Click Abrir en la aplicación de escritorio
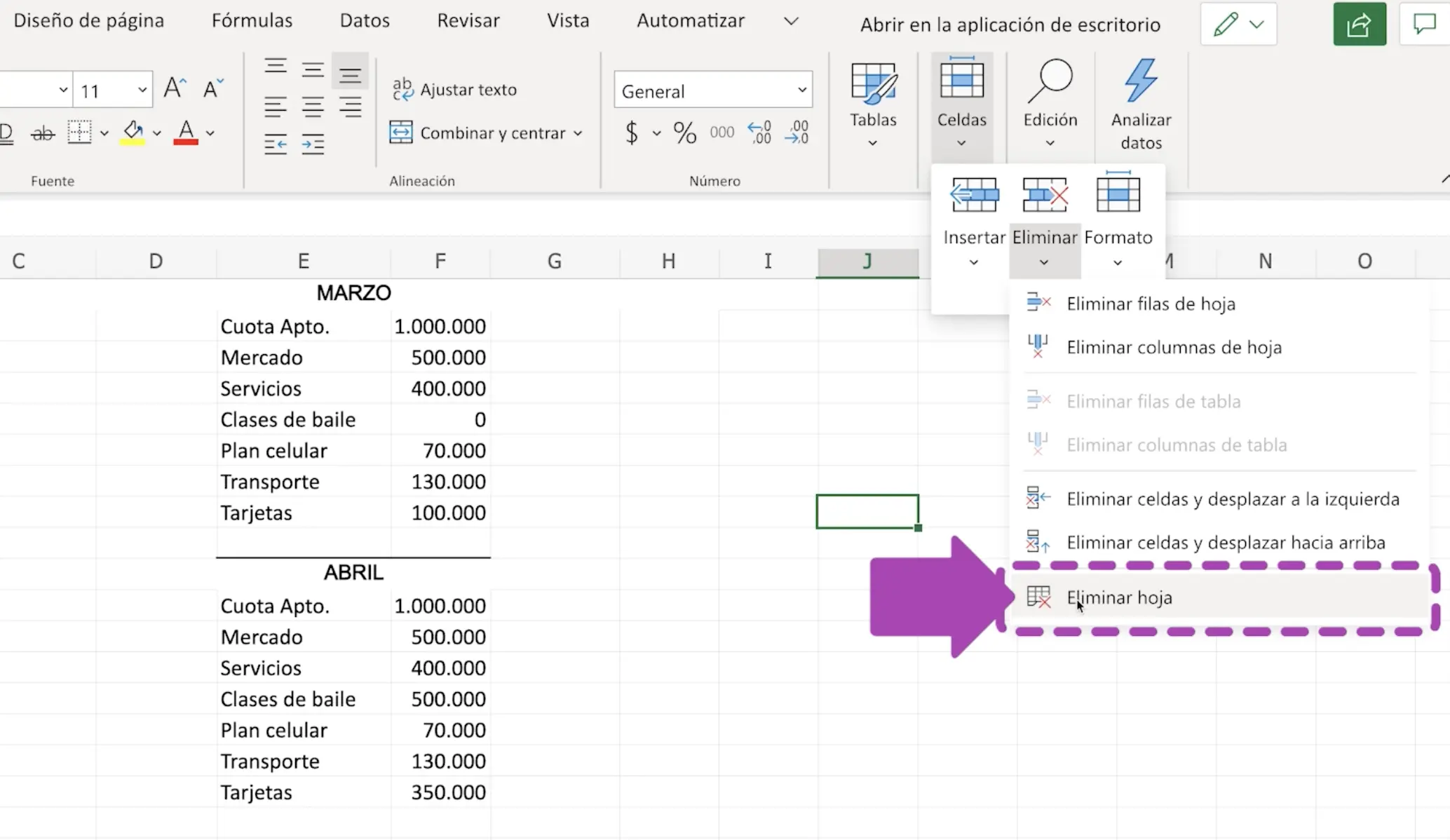This screenshot has height=840, width=1450. (x=1010, y=25)
